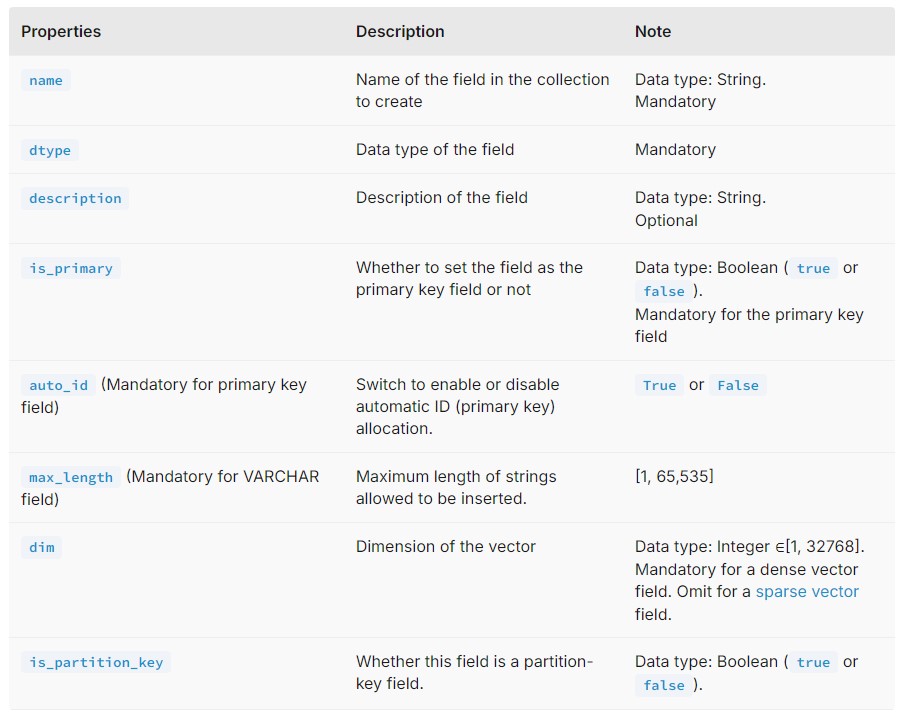Click the 'Data type of the field' text
Screen dimensions: 906x724
[435, 150]
